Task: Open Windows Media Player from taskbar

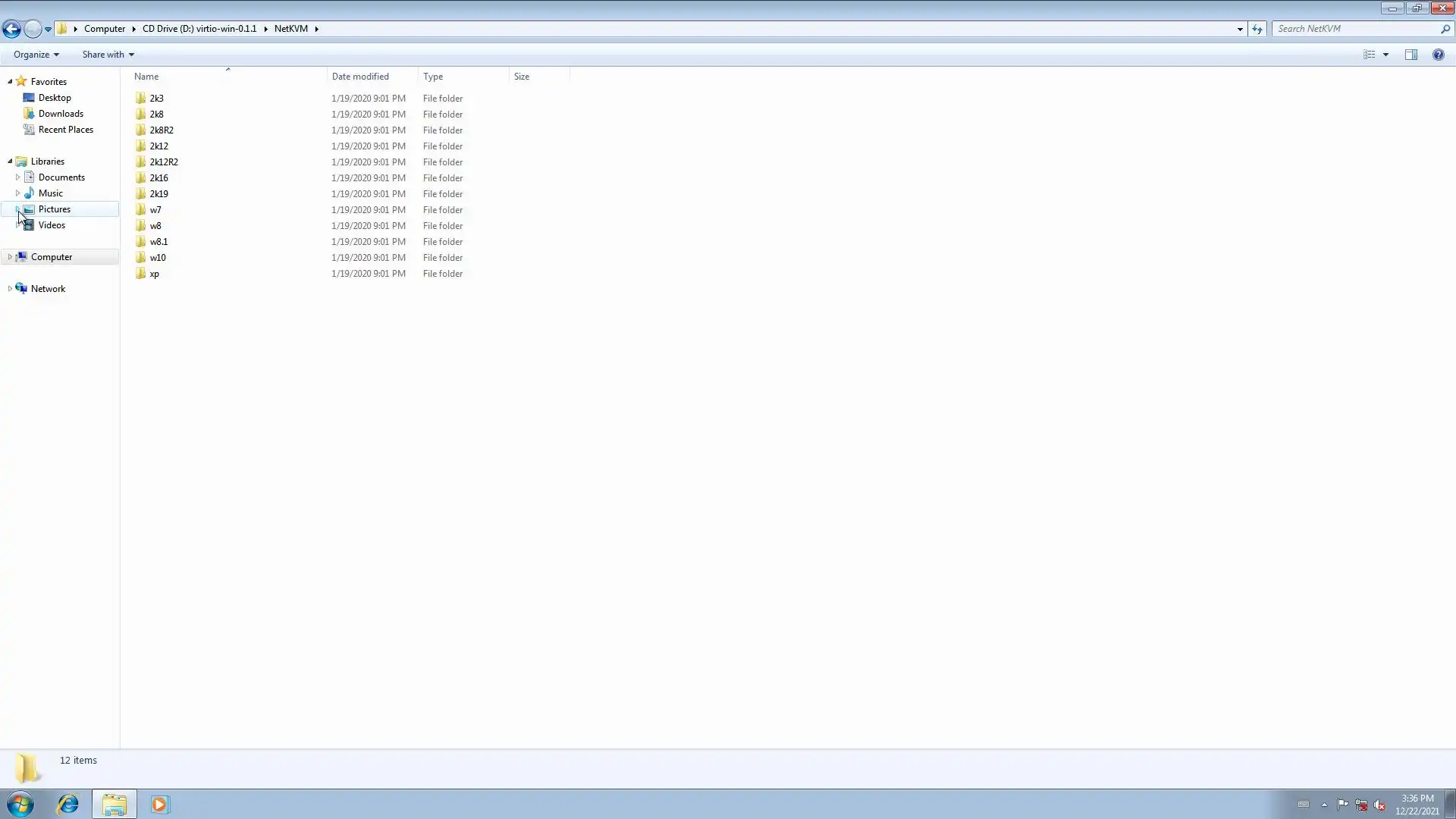Action: [159, 804]
